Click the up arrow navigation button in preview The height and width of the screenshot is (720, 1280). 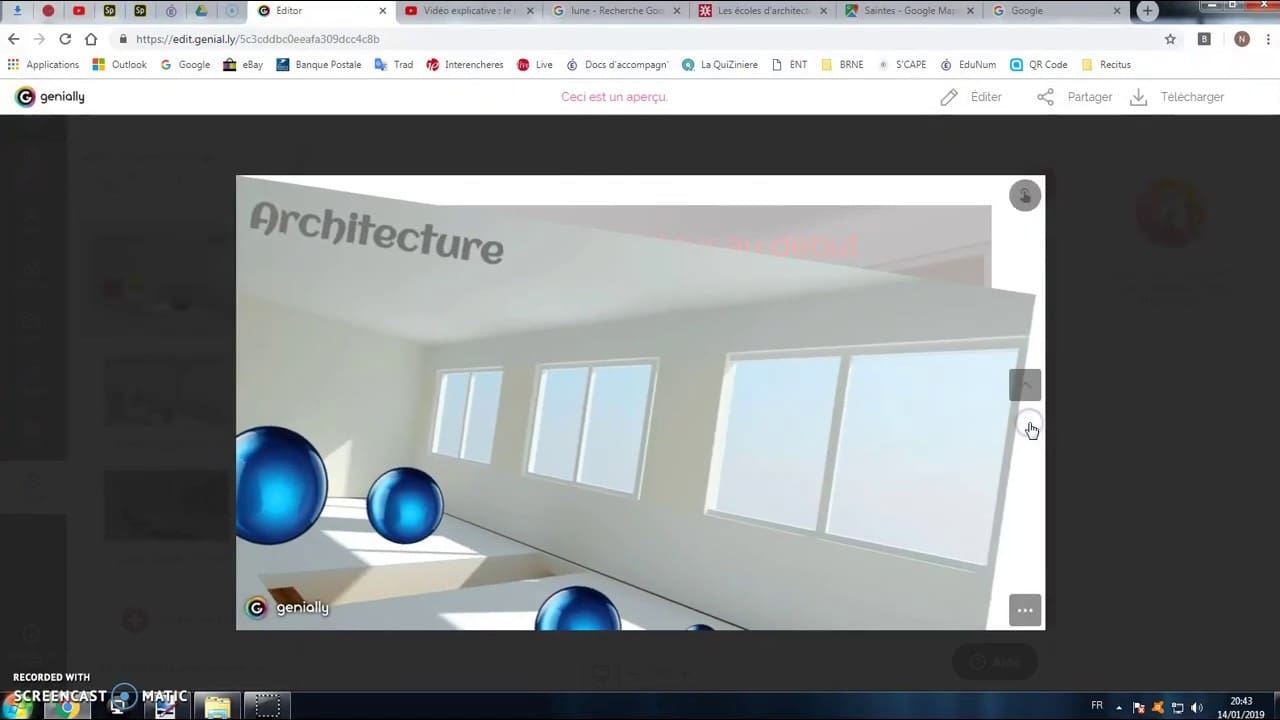[x=1025, y=385]
